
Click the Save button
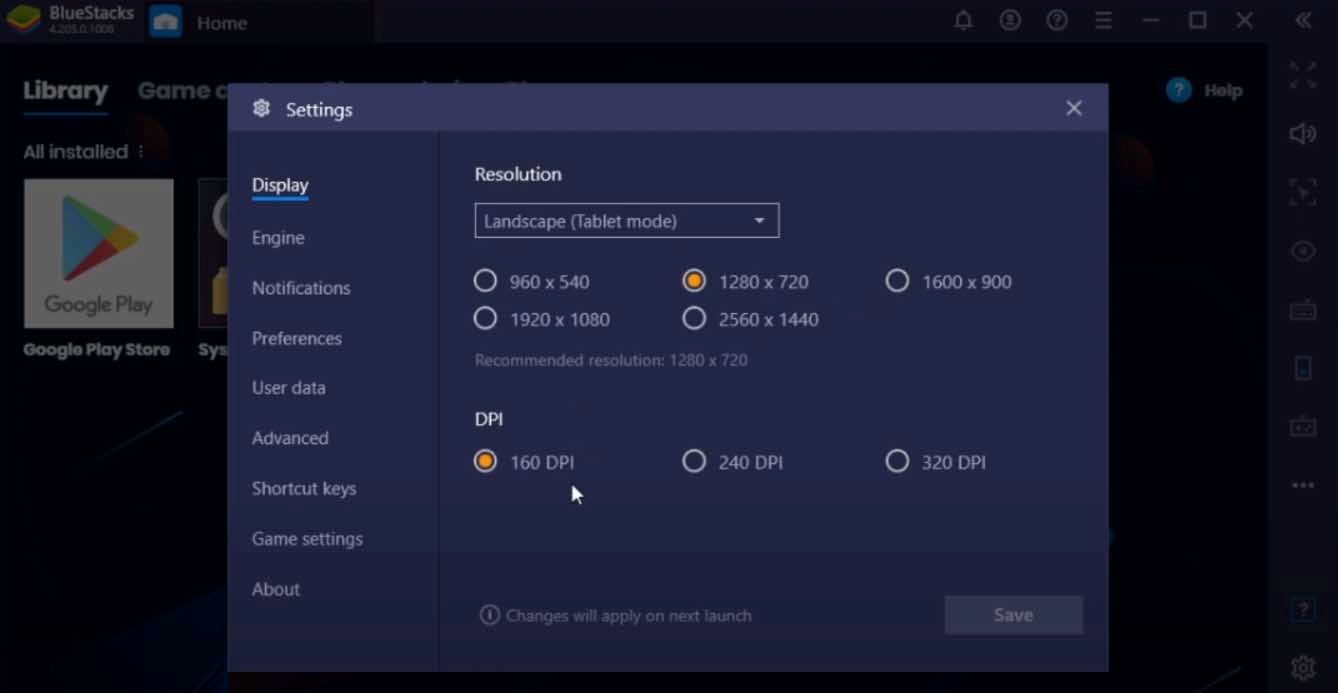tap(1013, 615)
